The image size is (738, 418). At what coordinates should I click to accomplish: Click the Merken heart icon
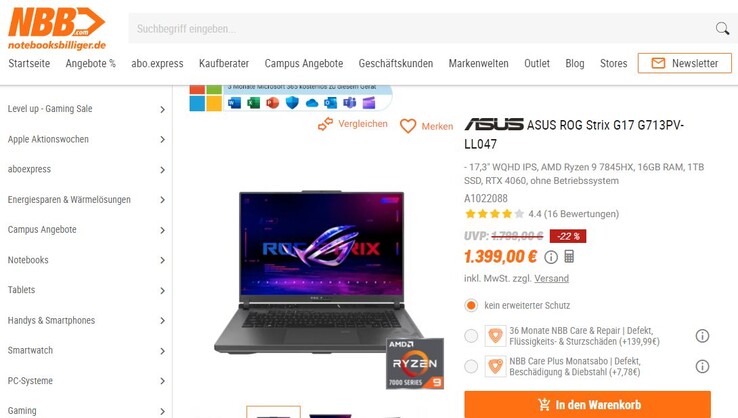[x=408, y=126]
